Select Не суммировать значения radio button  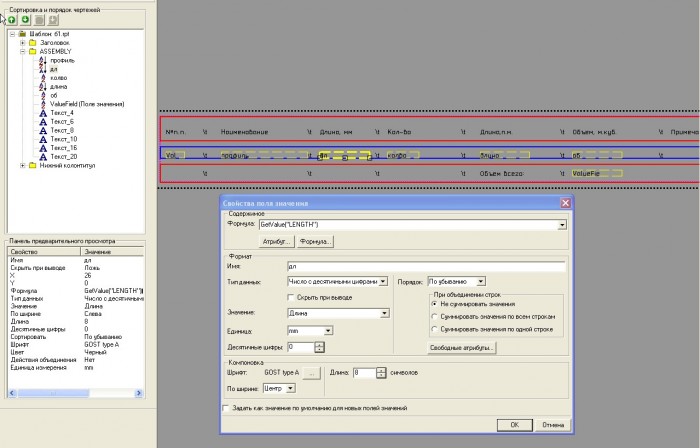(434, 304)
